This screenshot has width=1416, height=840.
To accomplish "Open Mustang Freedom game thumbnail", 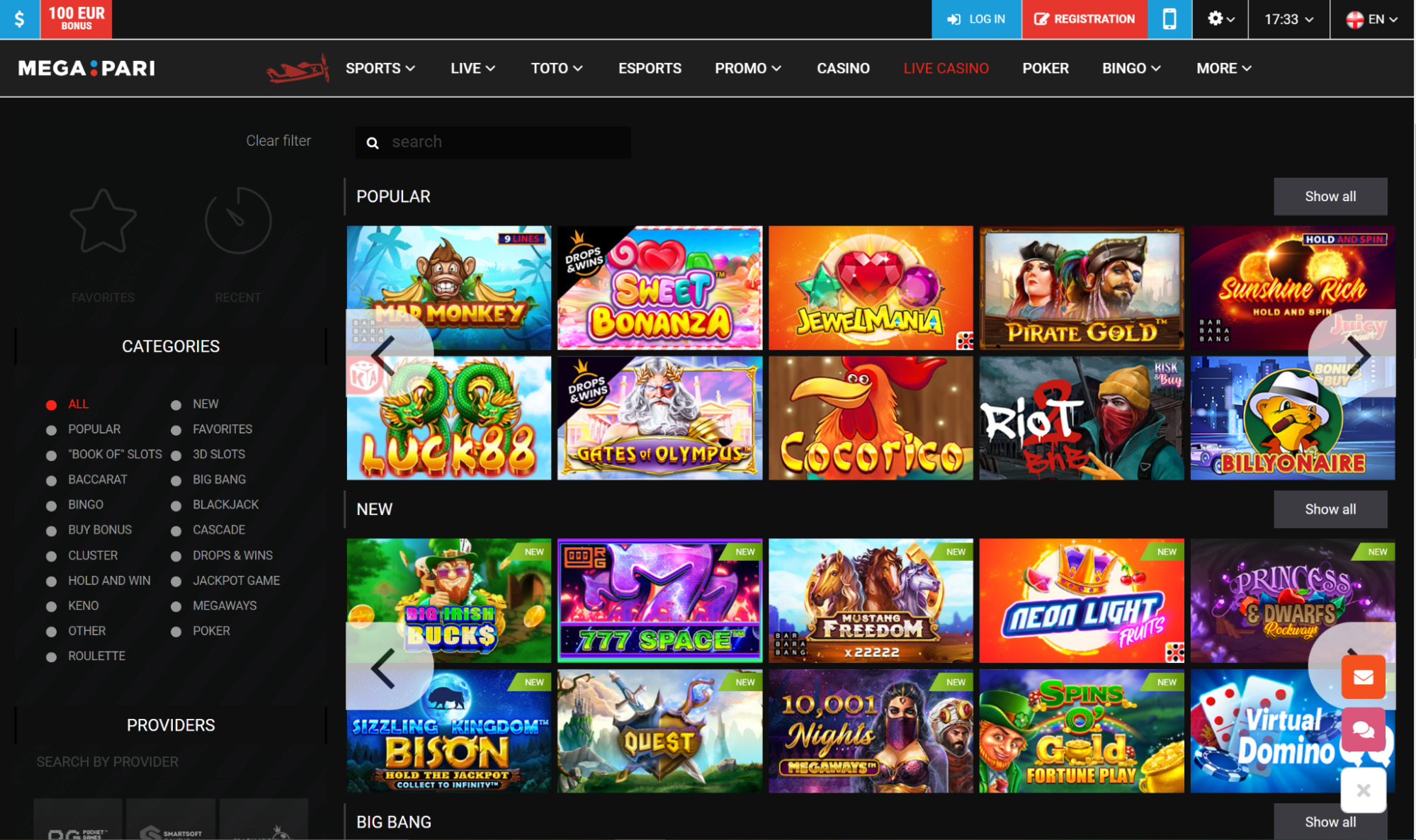I will (871, 601).
